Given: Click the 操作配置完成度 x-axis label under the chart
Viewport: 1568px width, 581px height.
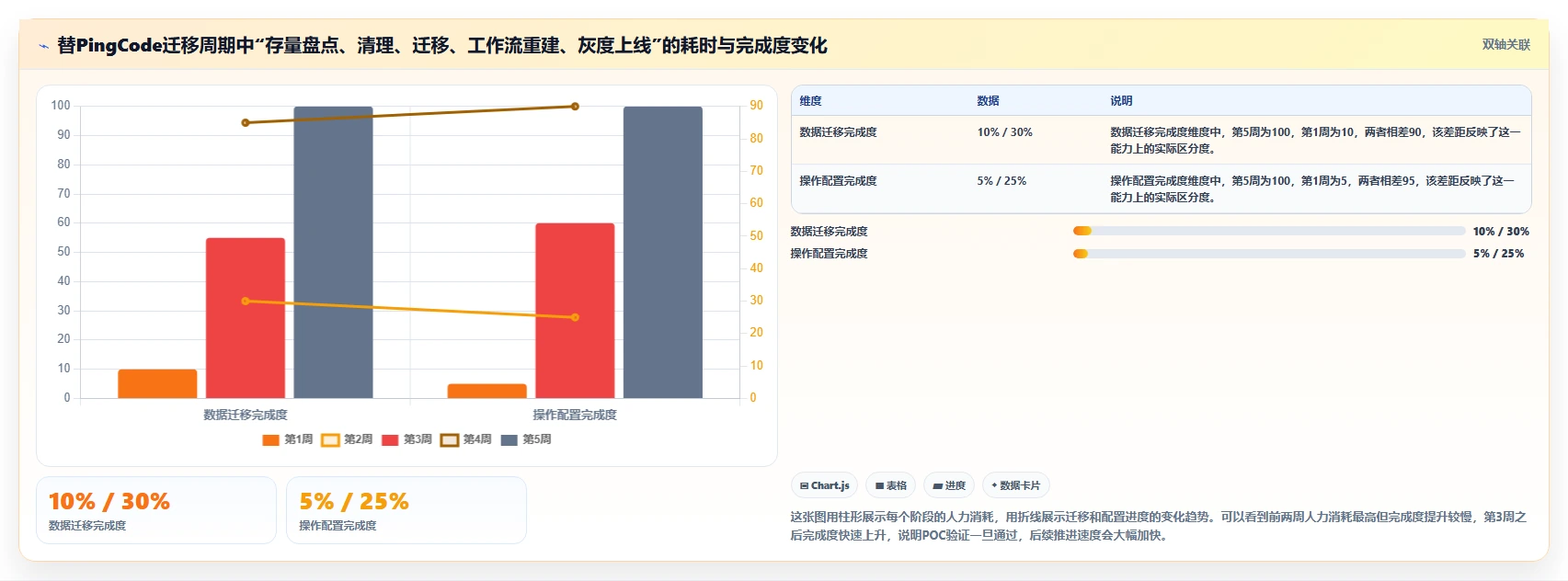Looking at the screenshot, I should pyautogui.click(x=575, y=415).
